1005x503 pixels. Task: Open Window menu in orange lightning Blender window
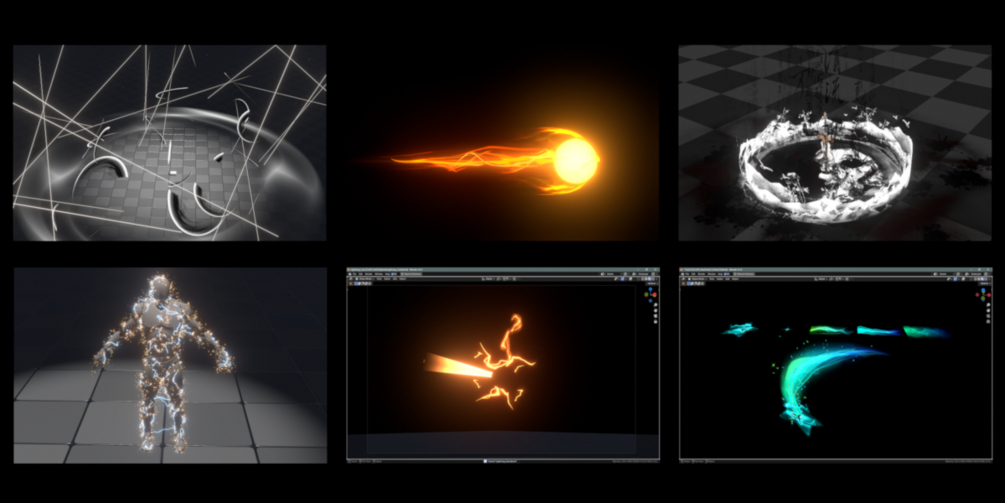[x=379, y=274]
